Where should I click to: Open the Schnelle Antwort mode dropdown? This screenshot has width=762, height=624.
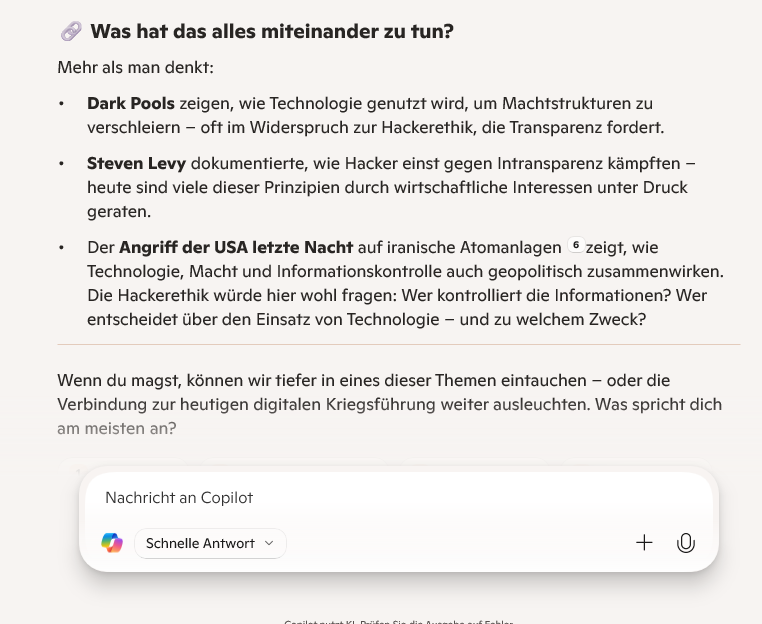coord(210,543)
